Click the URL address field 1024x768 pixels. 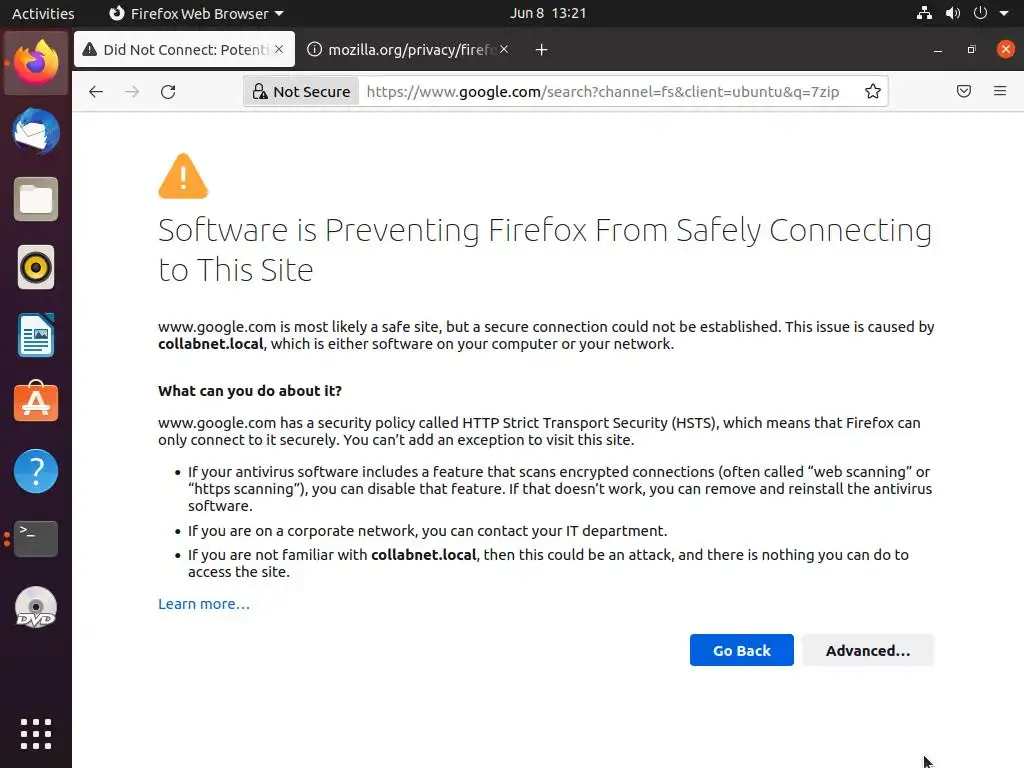pyautogui.click(x=602, y=92)
